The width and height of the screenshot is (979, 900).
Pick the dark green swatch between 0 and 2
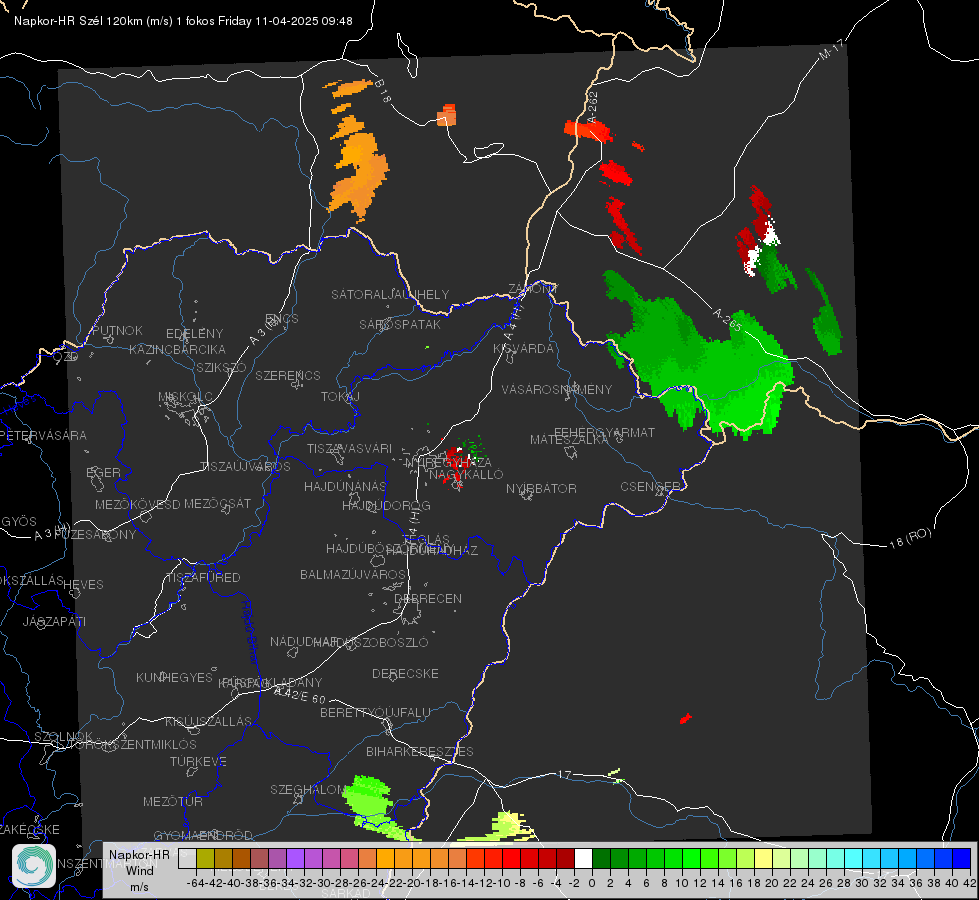[601, 859]
